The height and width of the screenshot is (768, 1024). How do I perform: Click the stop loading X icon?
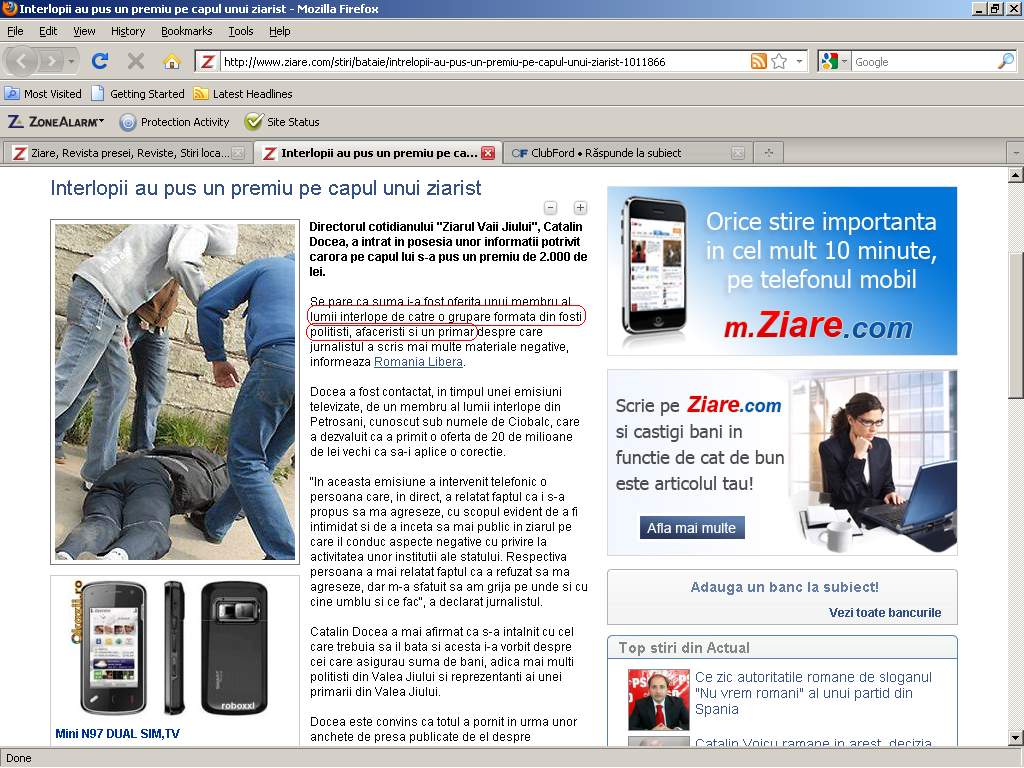pyautogui.click(x=136, y=61)
